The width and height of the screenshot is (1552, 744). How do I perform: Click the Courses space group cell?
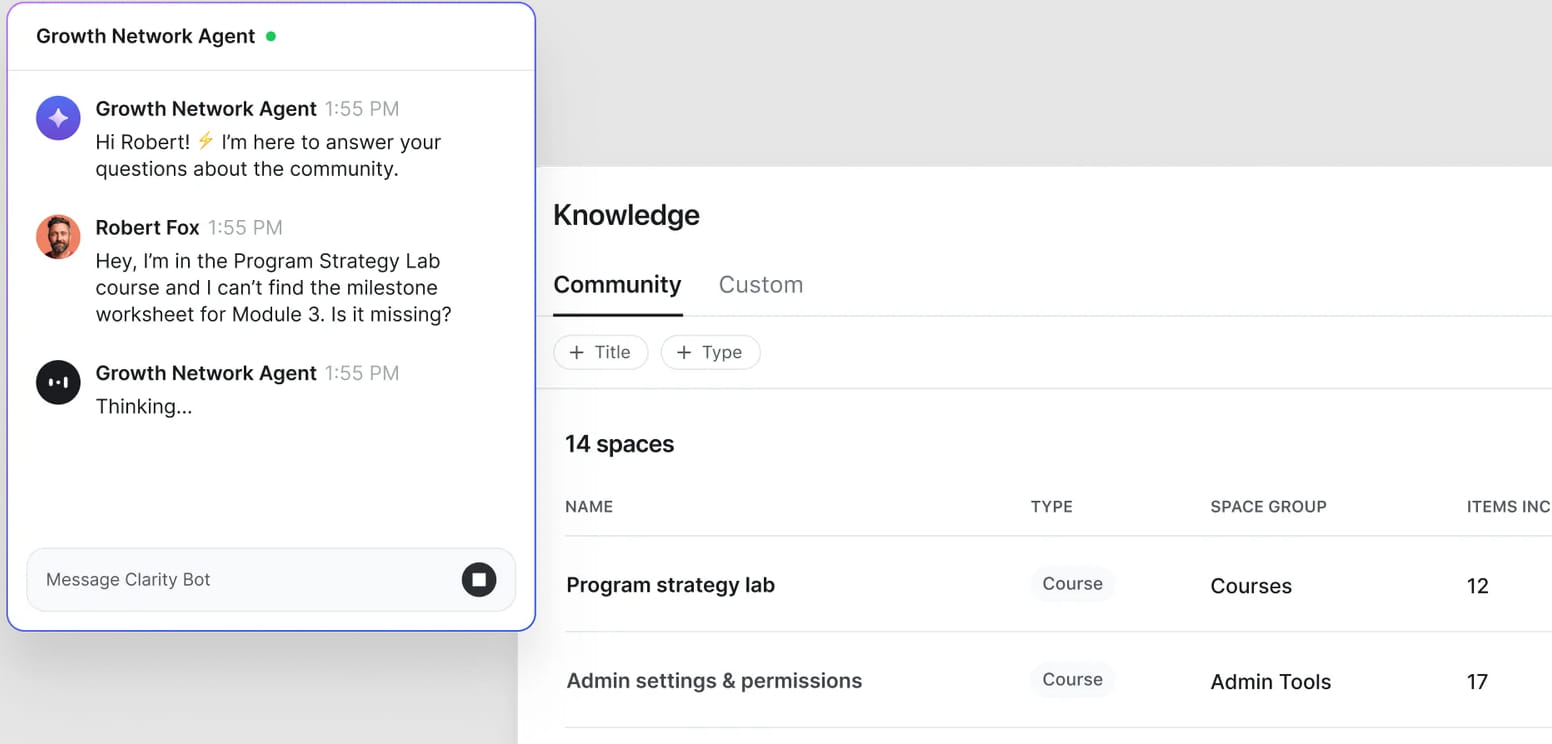coord(1251,586)
